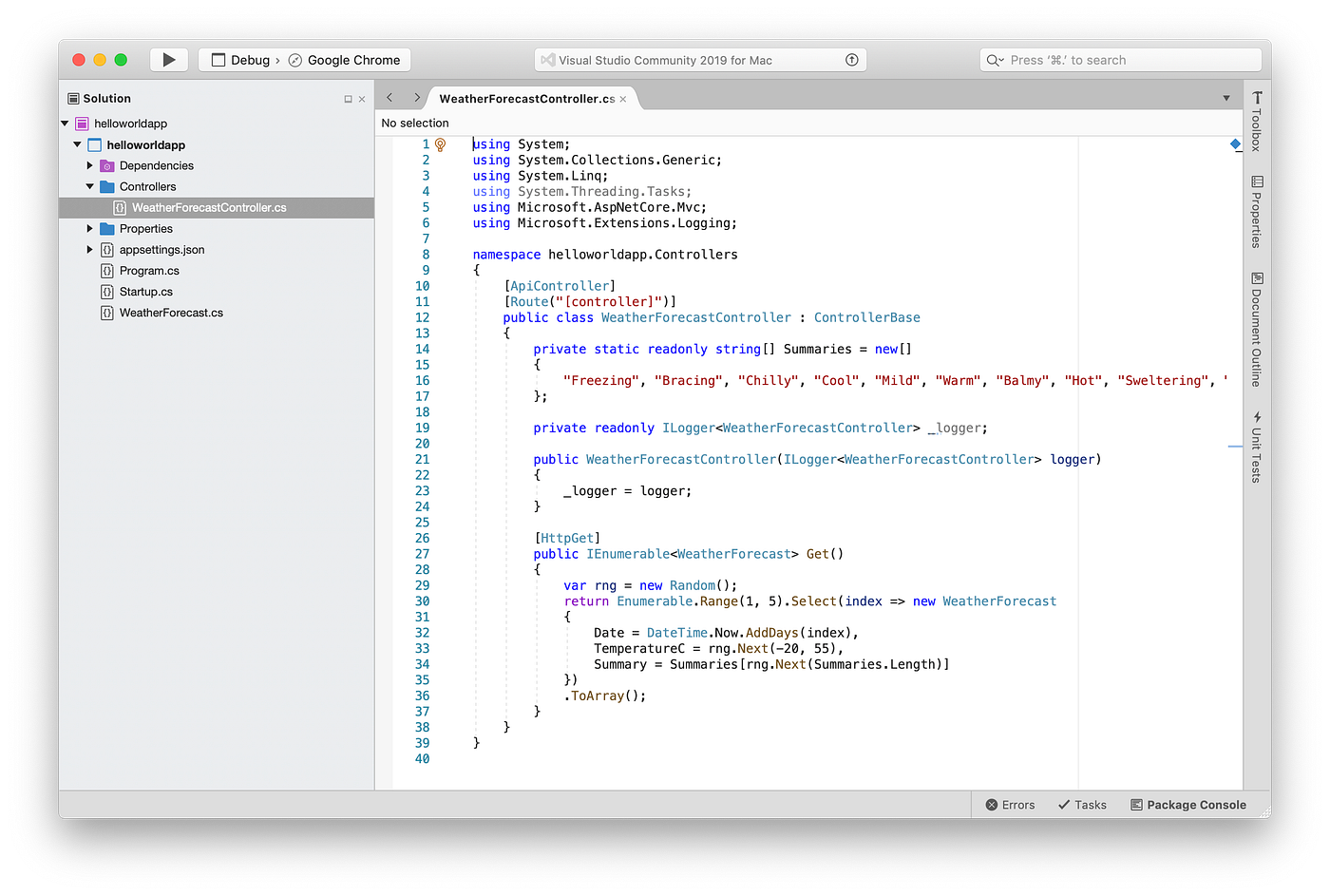The width and height of the screenshot is (1330, 896).
Task: Open the Unit Tests side pad
Action: (x=1257, y=447)
